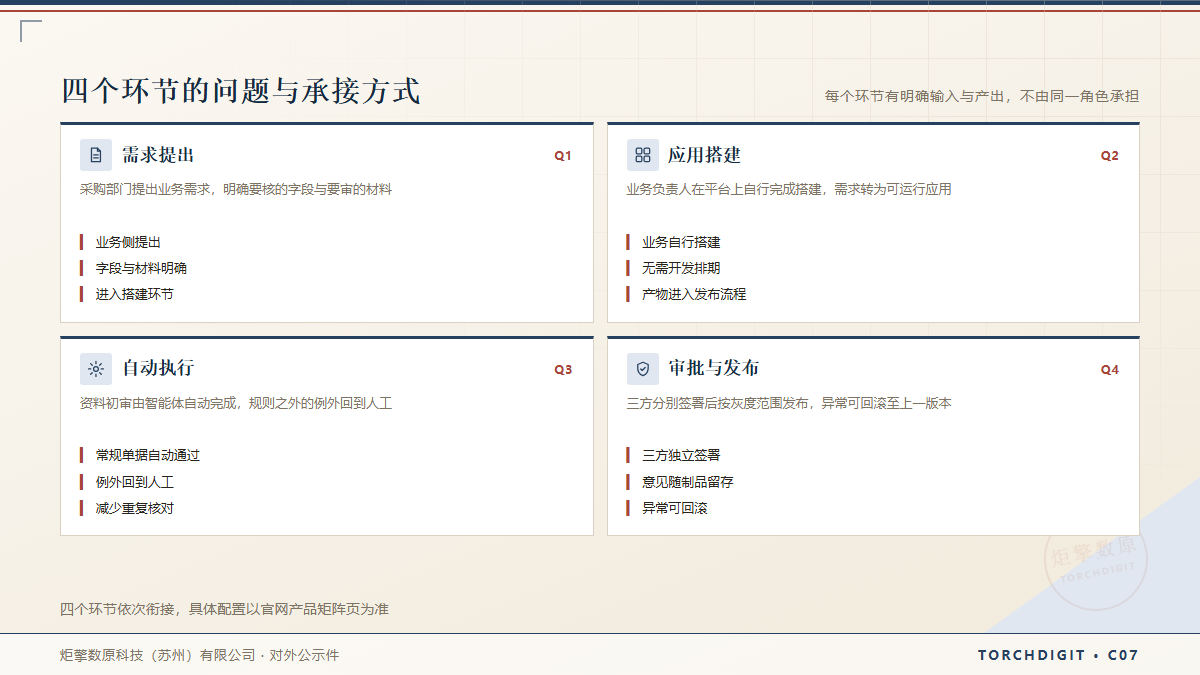Screen dimensions: 1200x675
Task: Click the corner bracket mark at top left
Action: coord(31,31)
